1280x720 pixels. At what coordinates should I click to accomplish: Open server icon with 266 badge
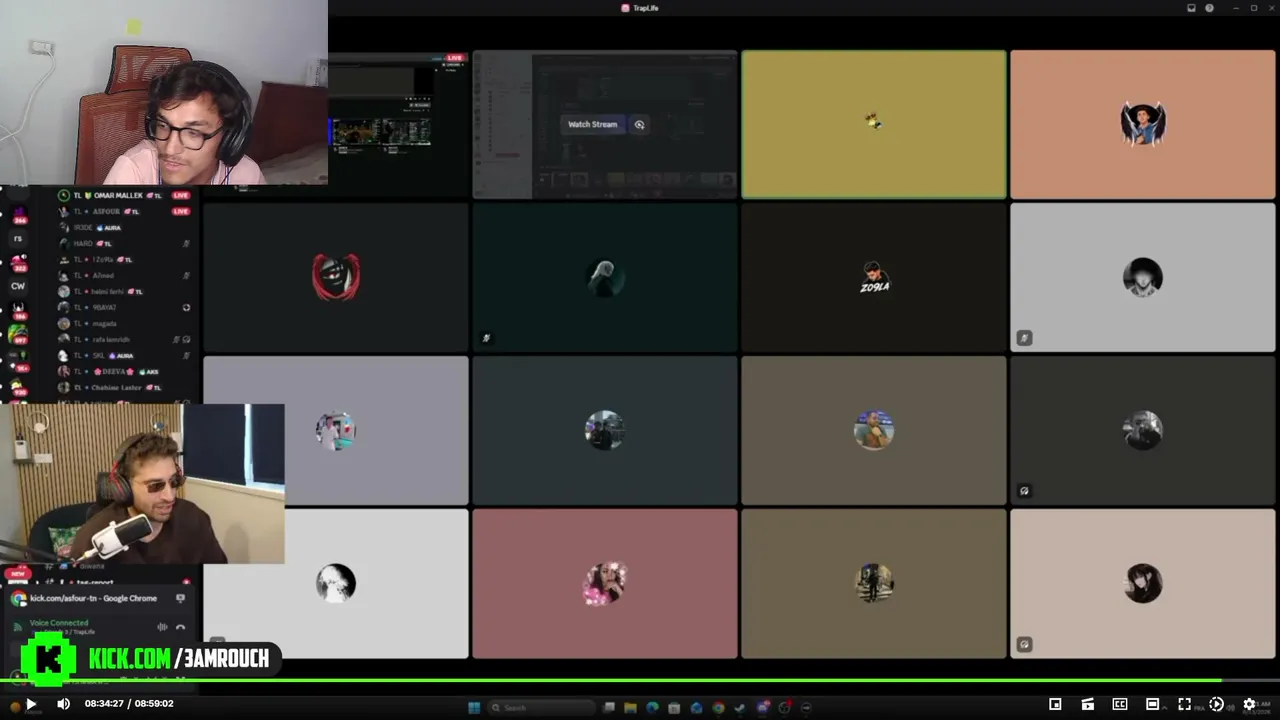(18, 215)
